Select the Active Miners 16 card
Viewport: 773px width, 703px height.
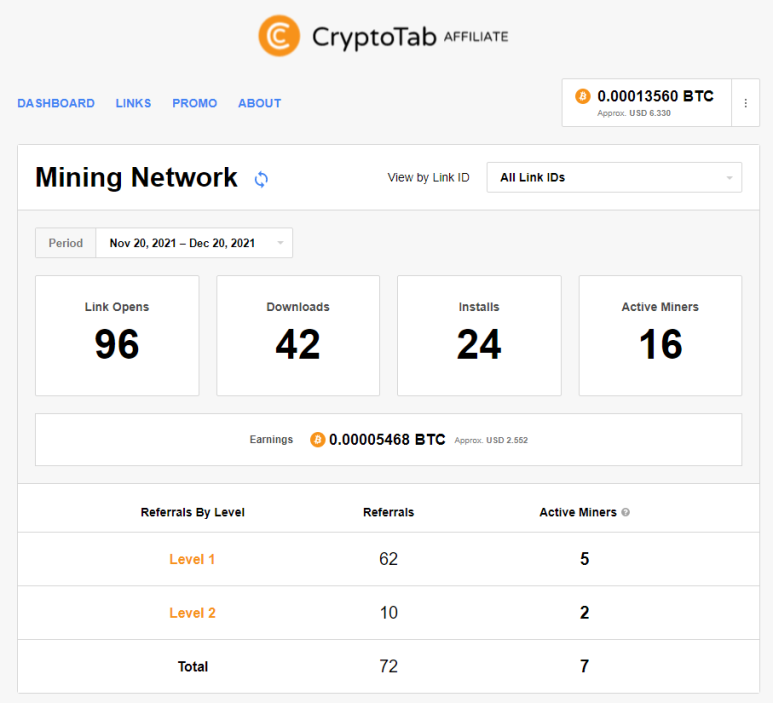click(x=660, y=335)
